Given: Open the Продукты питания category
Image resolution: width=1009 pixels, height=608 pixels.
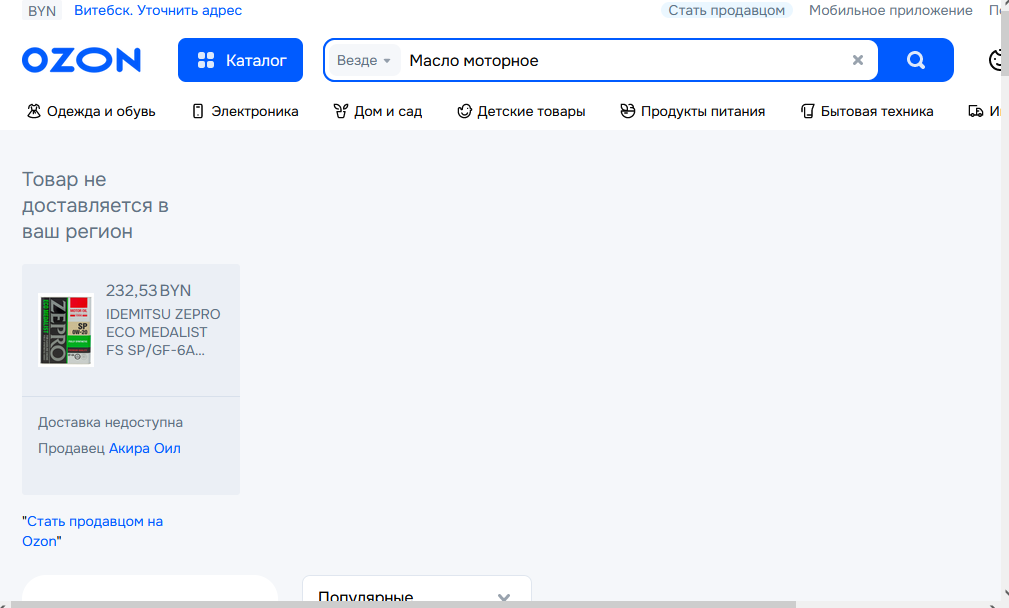Looking at the screenshot, I should [692, 111].
